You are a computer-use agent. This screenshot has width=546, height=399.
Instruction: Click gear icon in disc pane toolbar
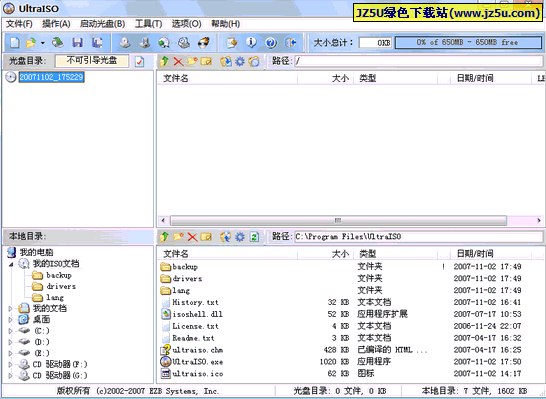(240, 62)
